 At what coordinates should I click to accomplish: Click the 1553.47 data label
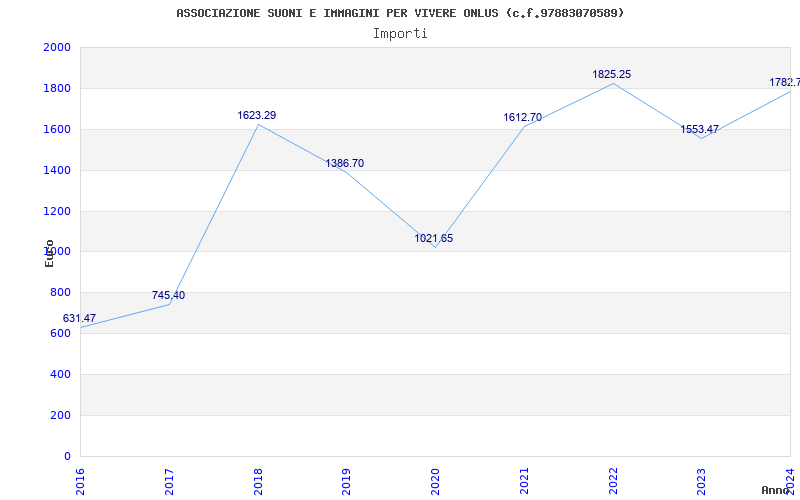(699, 130)
